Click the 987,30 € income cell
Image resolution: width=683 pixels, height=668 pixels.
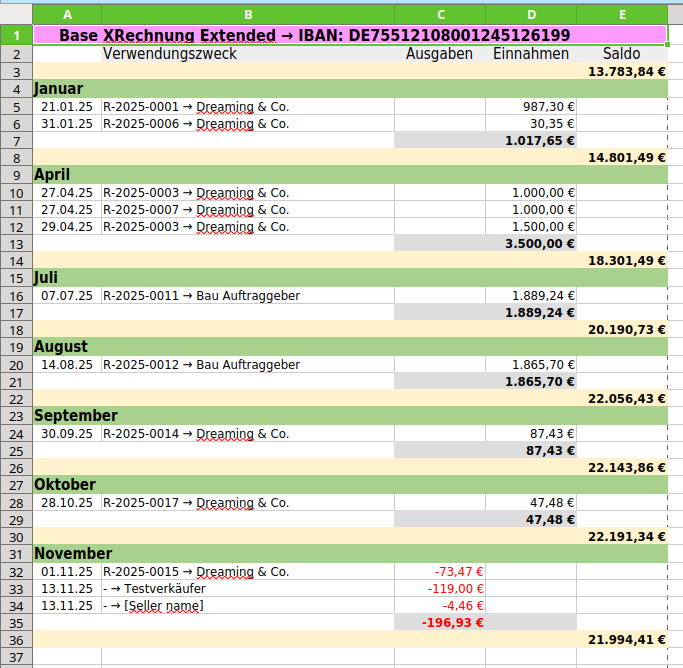coord(531,107)
